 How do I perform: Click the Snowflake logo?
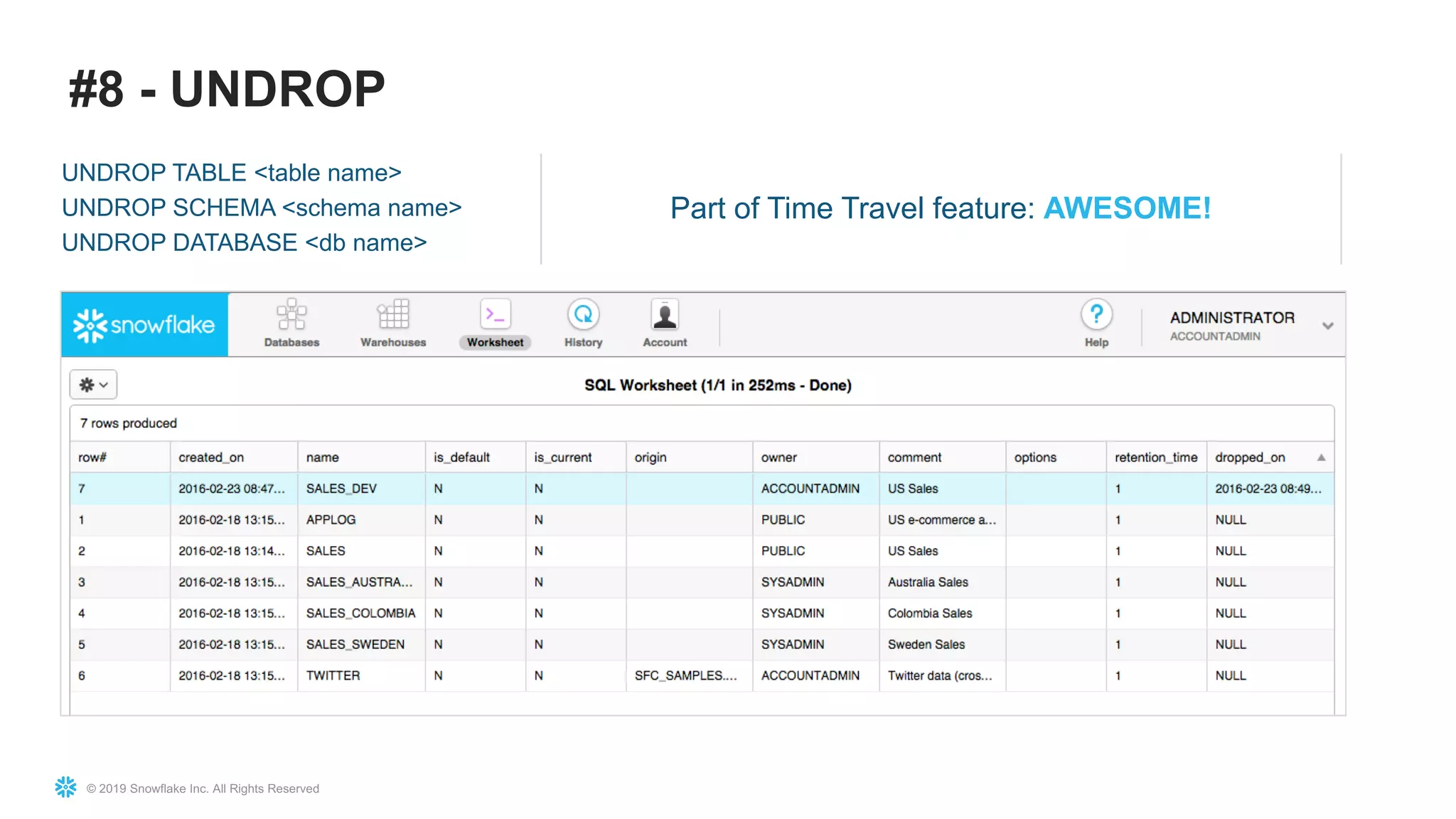point(144,325)
